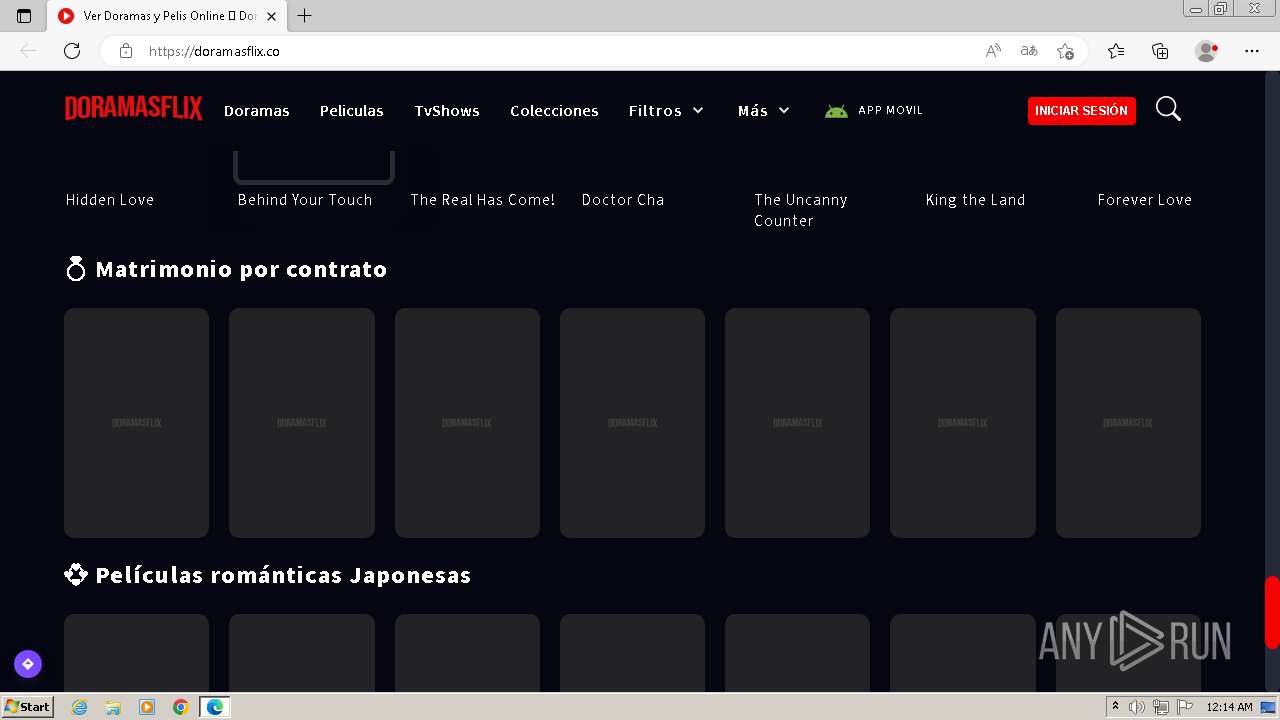
Task: Go back with browser arrow
Action: [28, 51]
